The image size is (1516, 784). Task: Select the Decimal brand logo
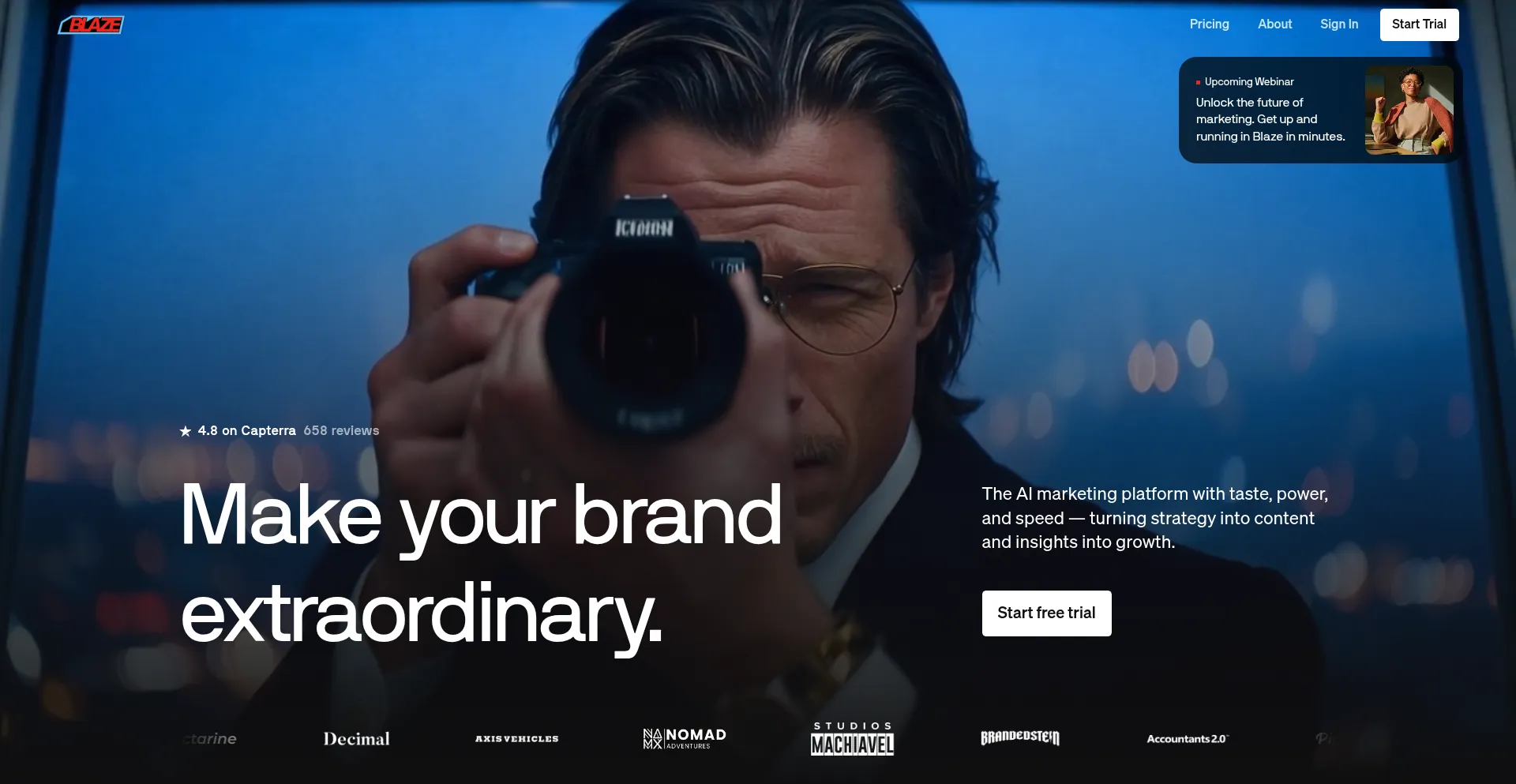[x=356, y=739]
